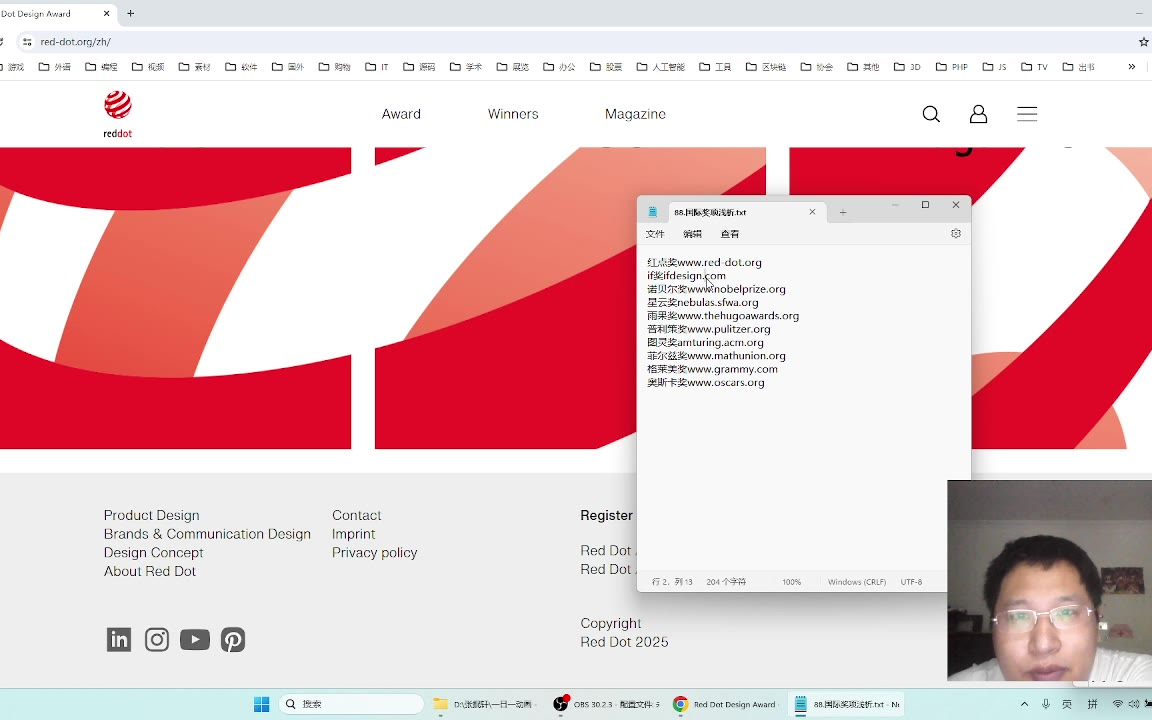Open the PHP bookmark folder
Screen dimensions: 1152x720
point(952,67)
